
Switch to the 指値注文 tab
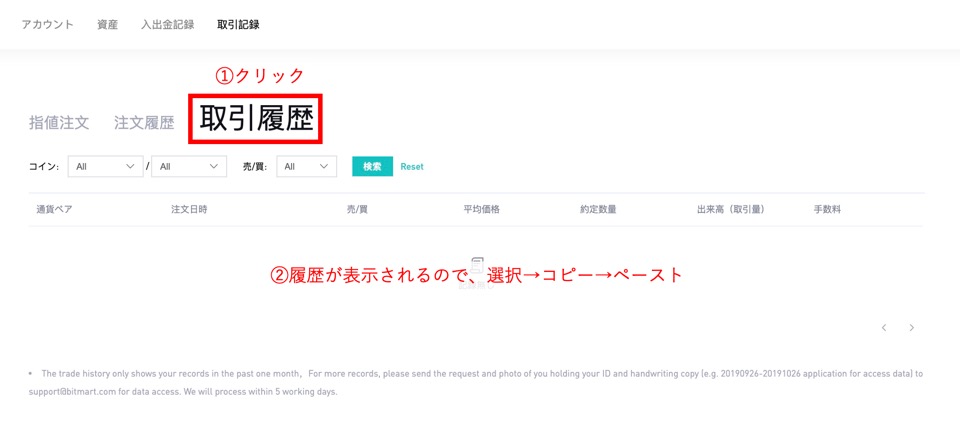(x=59, y=122)
